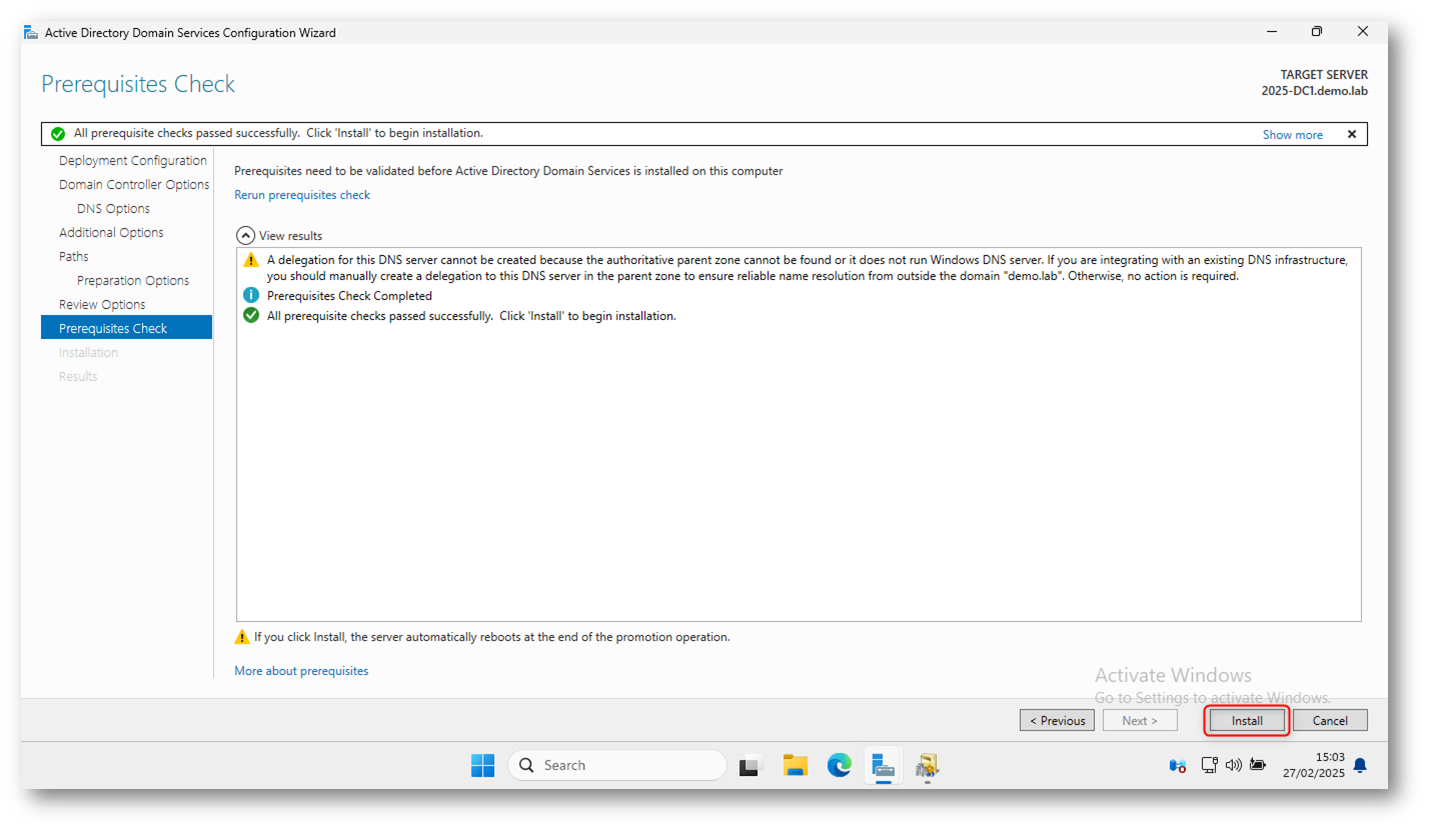The image size is (1430, 831).
Task: Click the volume speaker tray icon
Action: 1233,765
